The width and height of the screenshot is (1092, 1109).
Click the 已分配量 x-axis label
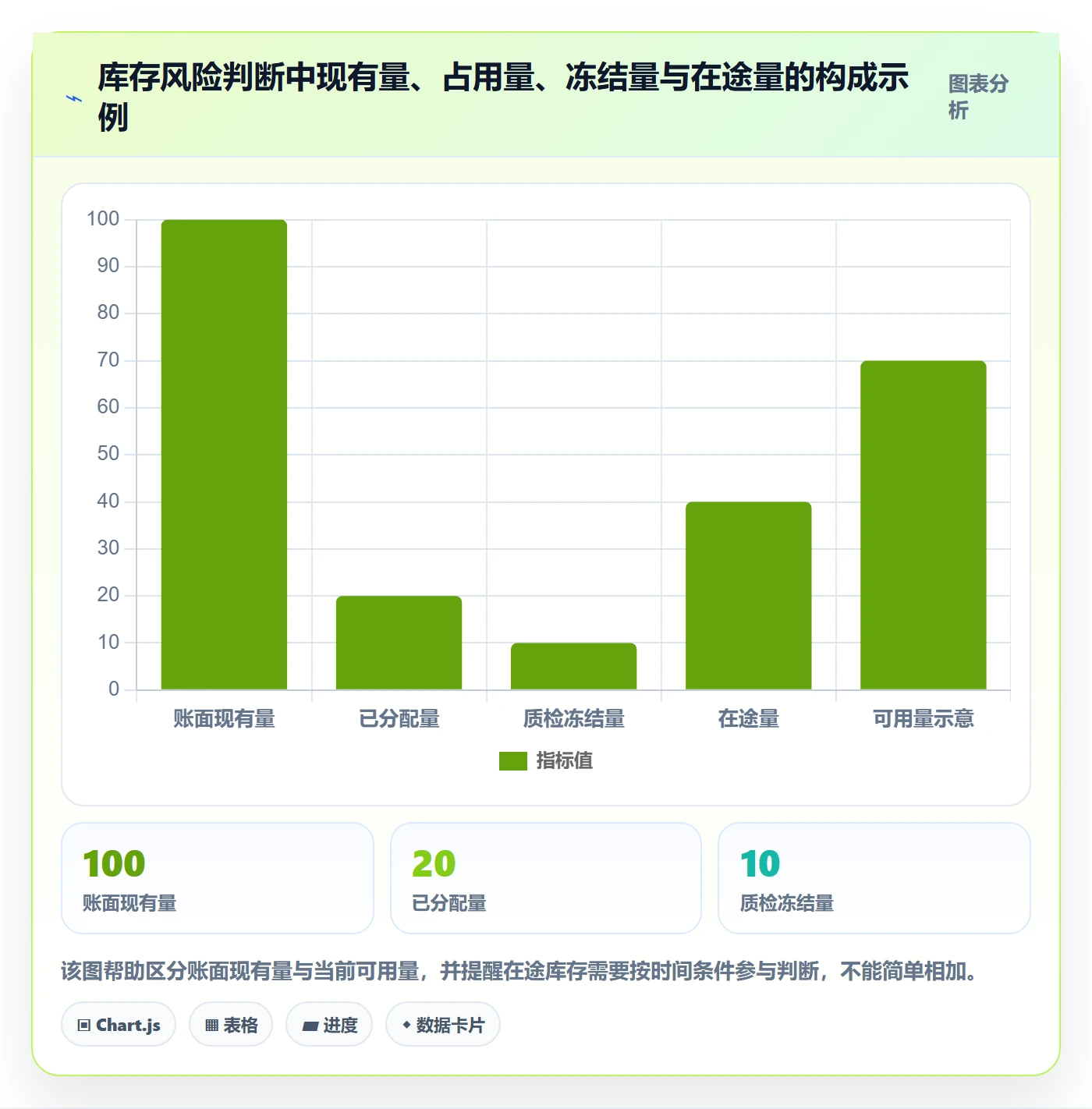click(399, 718)
